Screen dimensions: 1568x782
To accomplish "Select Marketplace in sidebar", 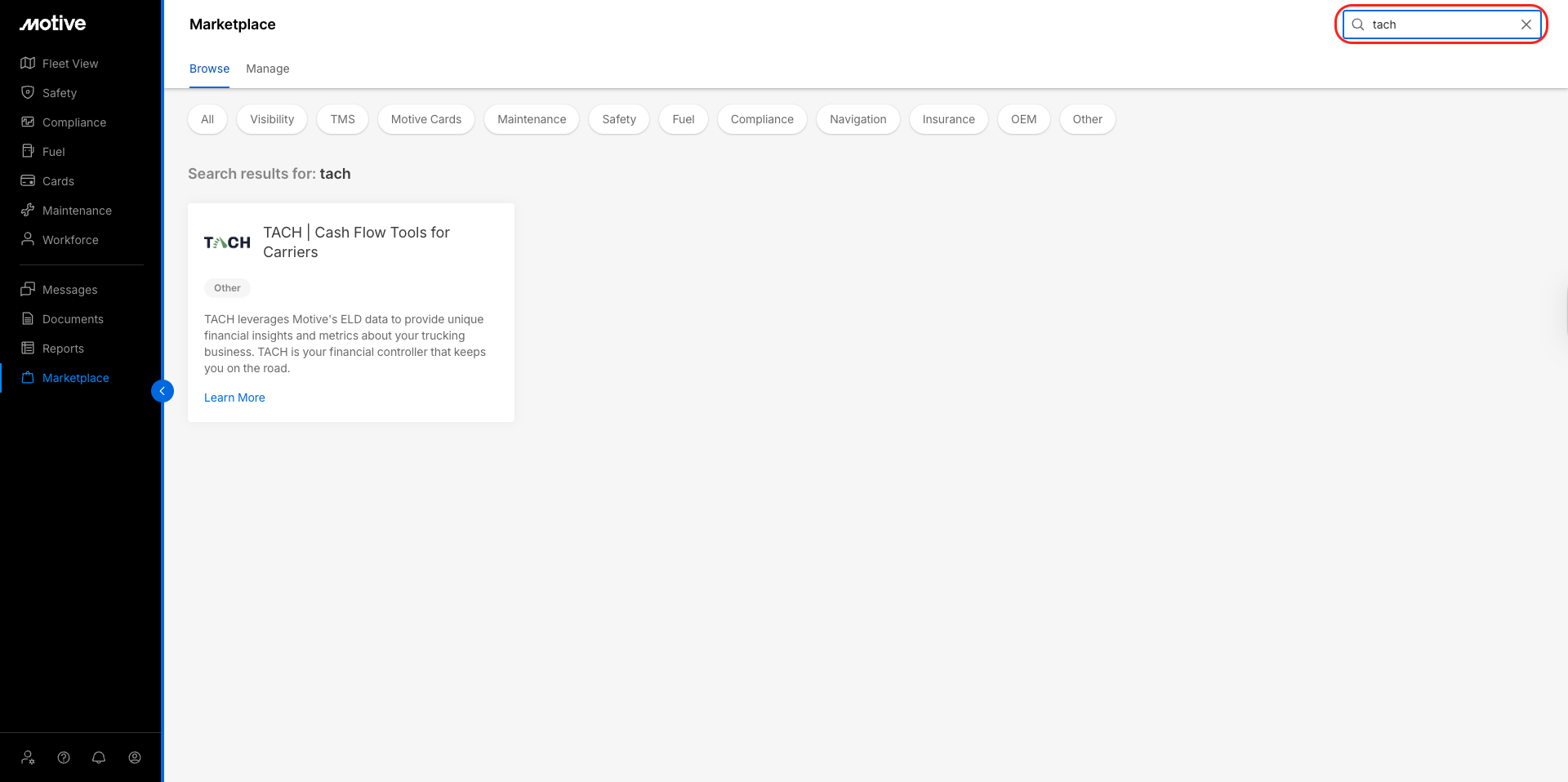I will pos(76,378).
